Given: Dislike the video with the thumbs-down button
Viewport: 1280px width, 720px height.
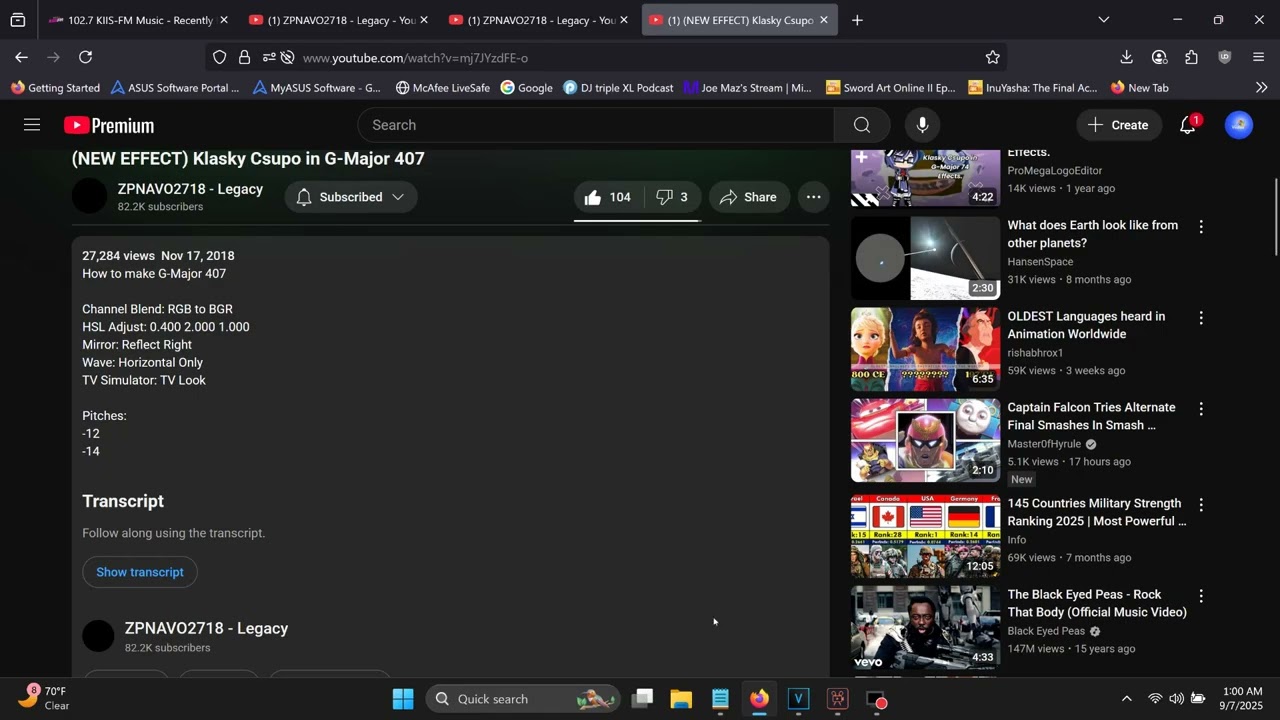Looking at the screenshot, I should pyautogui.click(x=672, y=197).
